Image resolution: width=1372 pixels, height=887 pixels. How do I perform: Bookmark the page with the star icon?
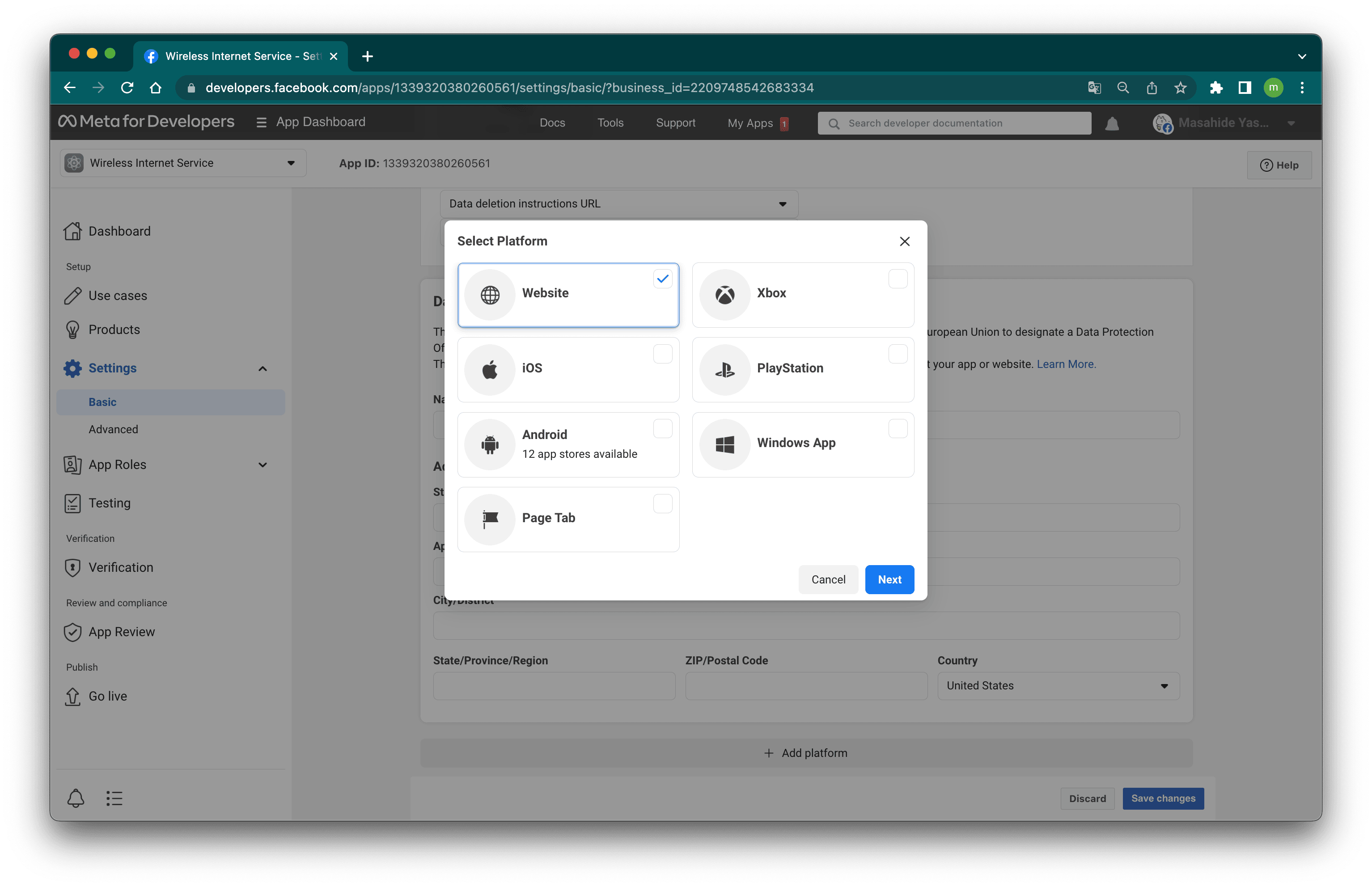(x=1180, y=88)
